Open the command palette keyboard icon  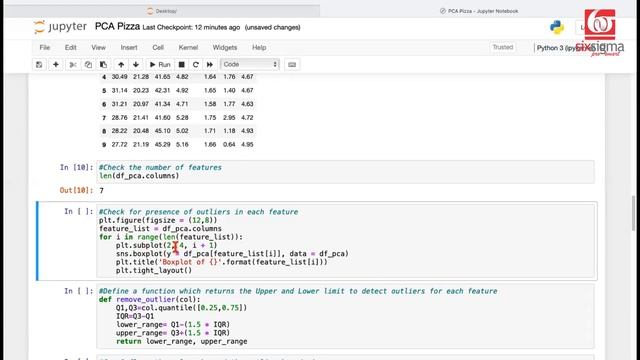(x=292, y=64)
